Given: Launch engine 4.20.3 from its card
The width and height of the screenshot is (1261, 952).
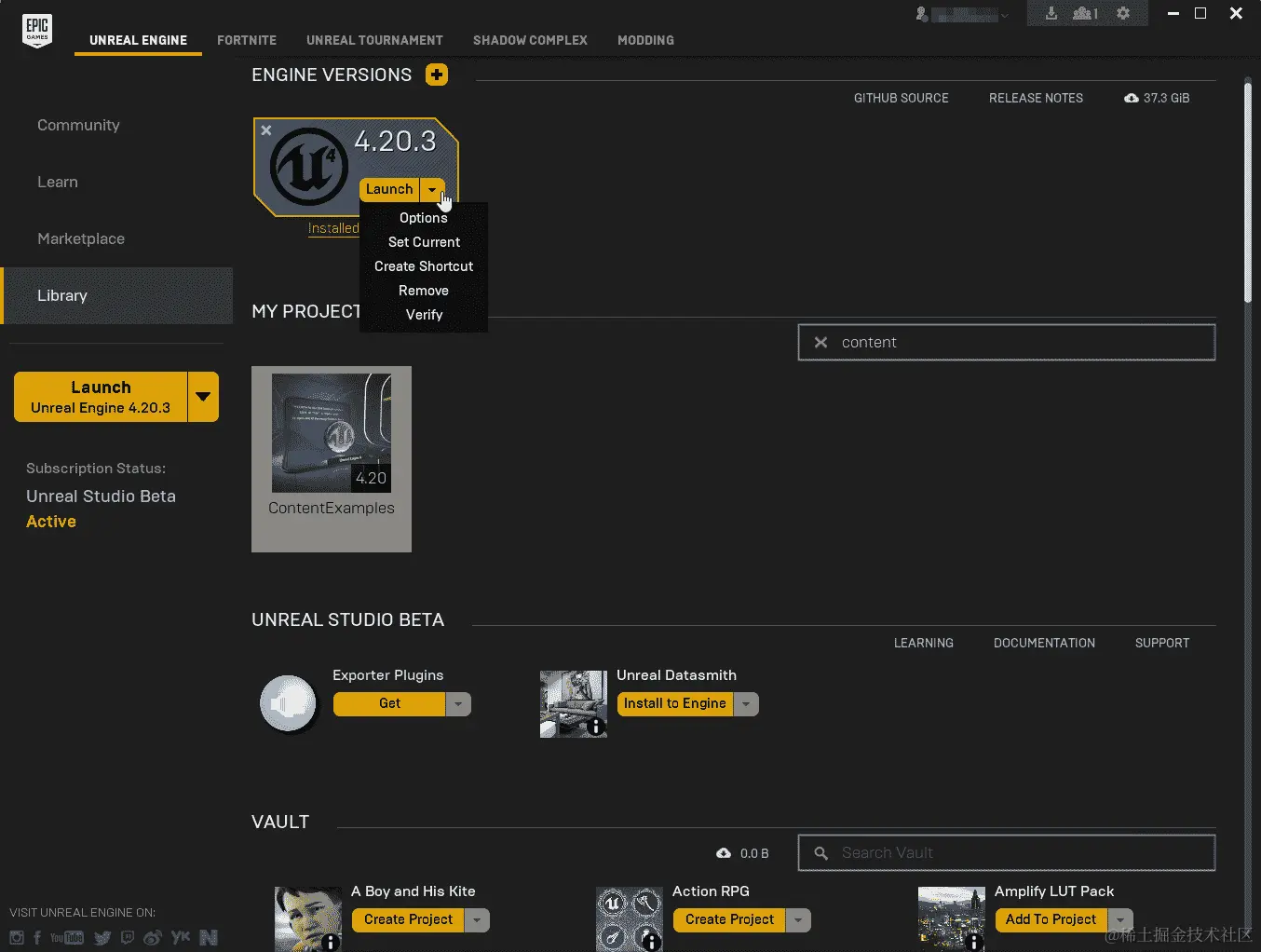Looking at the screenshot, I should 389,190.
